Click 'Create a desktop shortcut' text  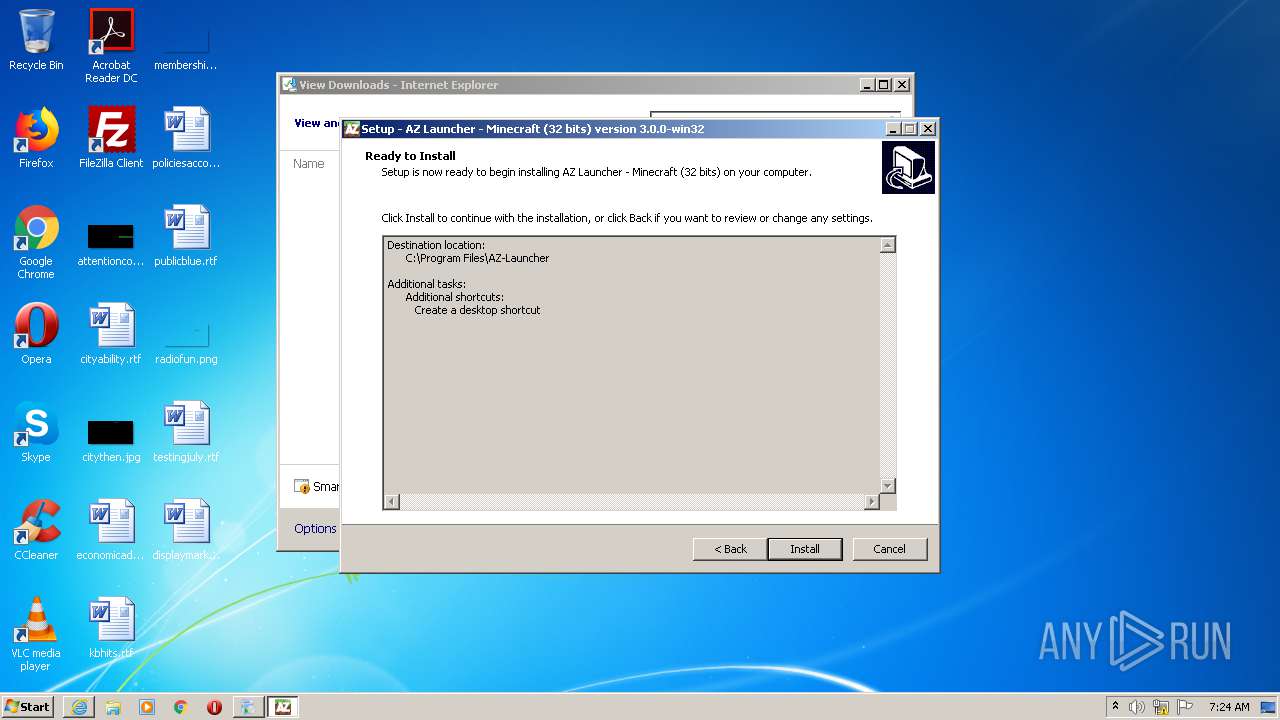477,310
